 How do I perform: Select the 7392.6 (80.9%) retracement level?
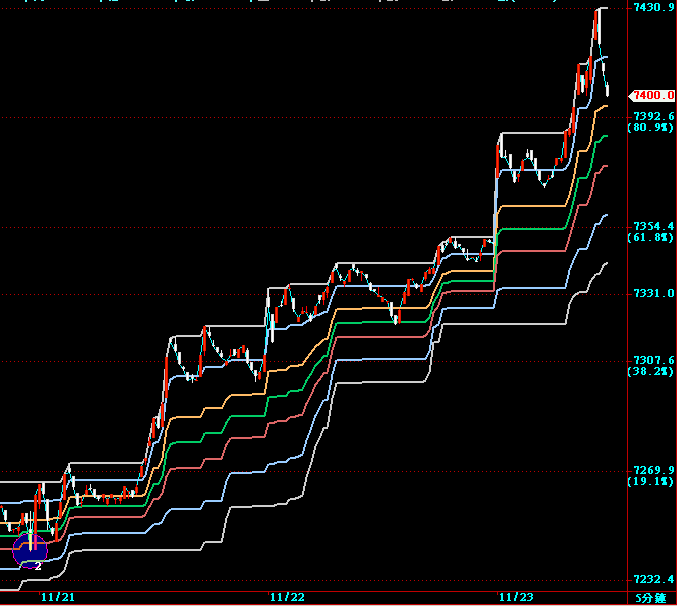click(x=651, y=122)
